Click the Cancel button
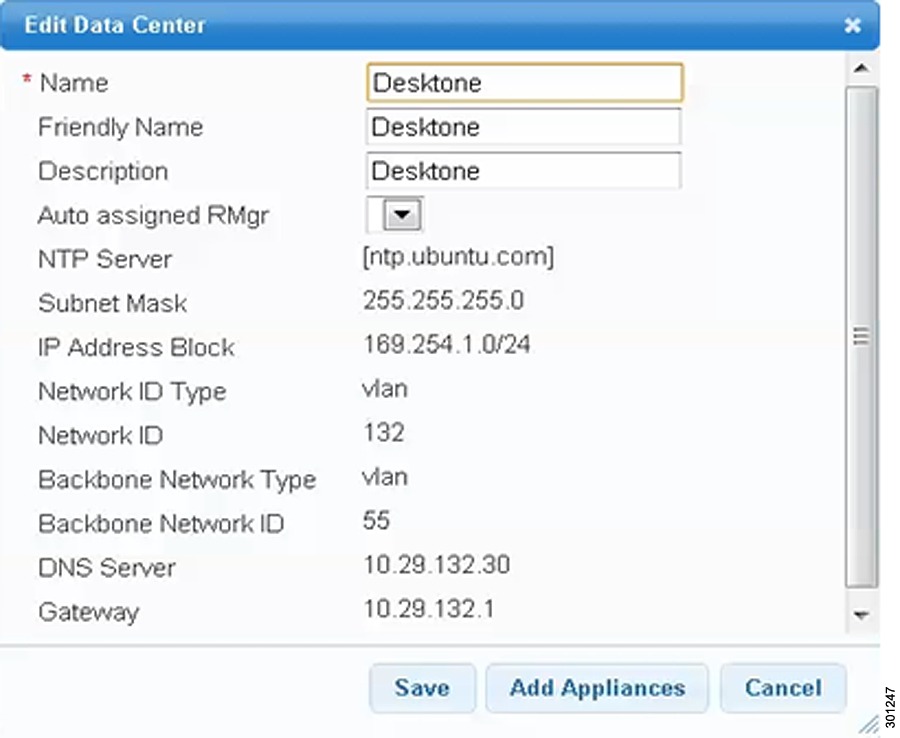Viewport: 900px width, 738px height. (x=783, y=688)
